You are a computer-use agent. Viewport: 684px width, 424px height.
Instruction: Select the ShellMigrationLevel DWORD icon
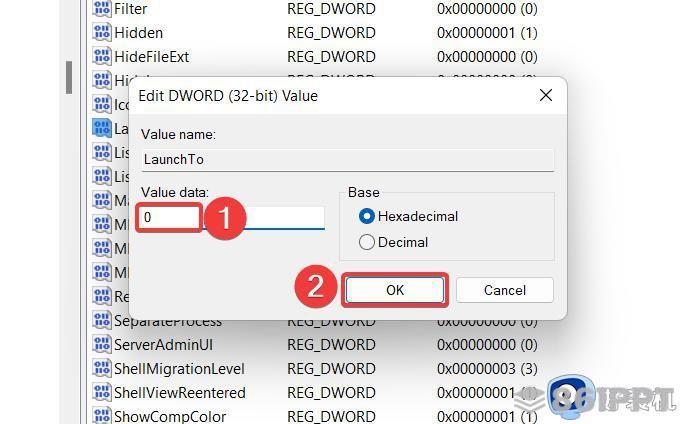(x=102, y=368)
